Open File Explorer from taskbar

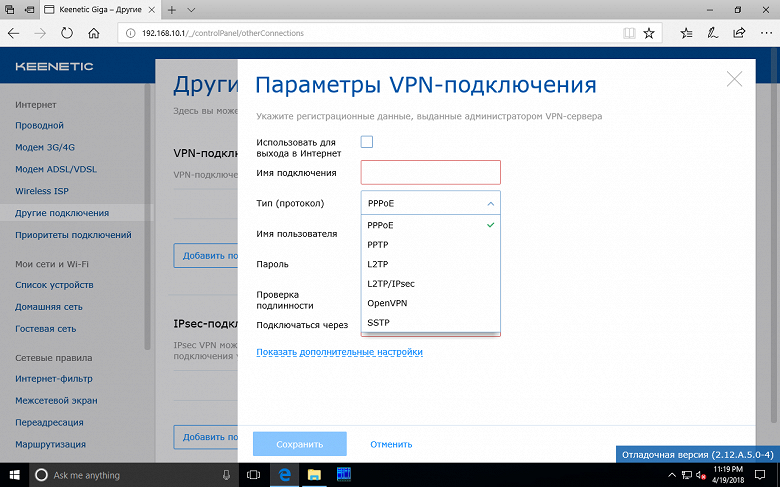(314, 475)
